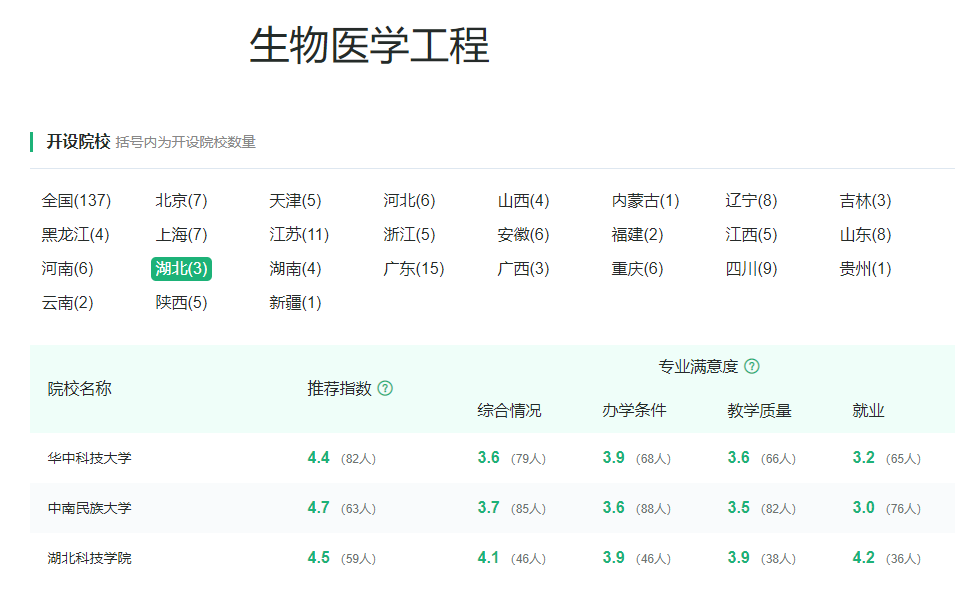Select 重庆(6) region filter
Screen dimensions: 955x598
(637, 269)
